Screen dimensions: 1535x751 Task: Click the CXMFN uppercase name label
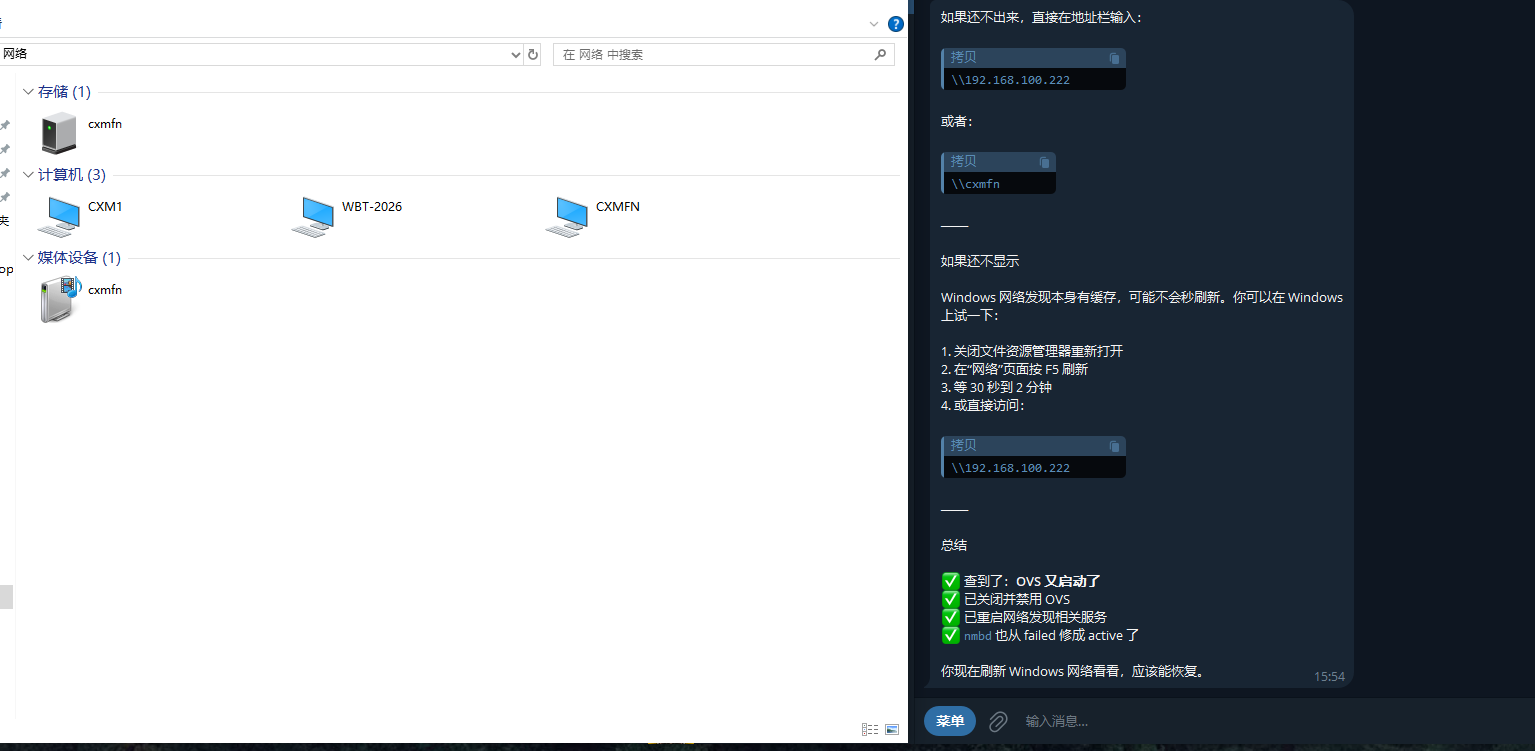618,207
